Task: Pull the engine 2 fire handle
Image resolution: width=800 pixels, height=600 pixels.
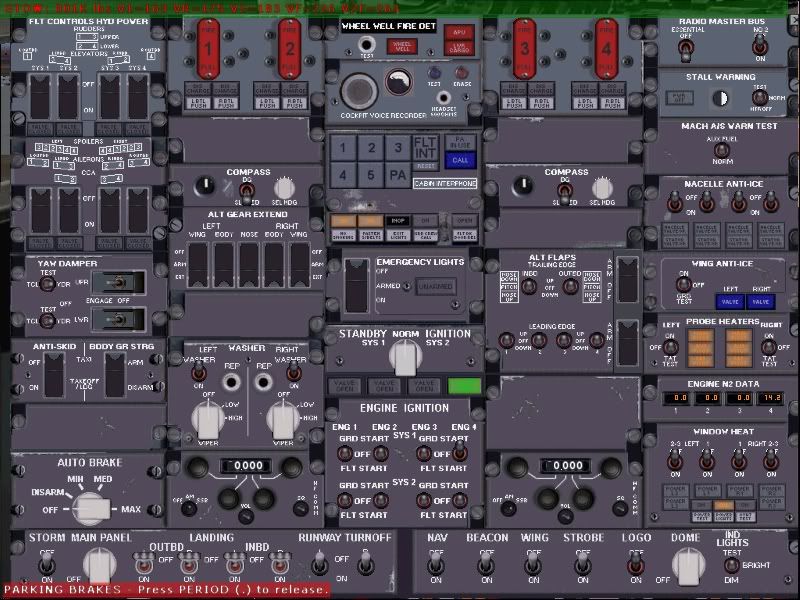Action: [289, 49]
